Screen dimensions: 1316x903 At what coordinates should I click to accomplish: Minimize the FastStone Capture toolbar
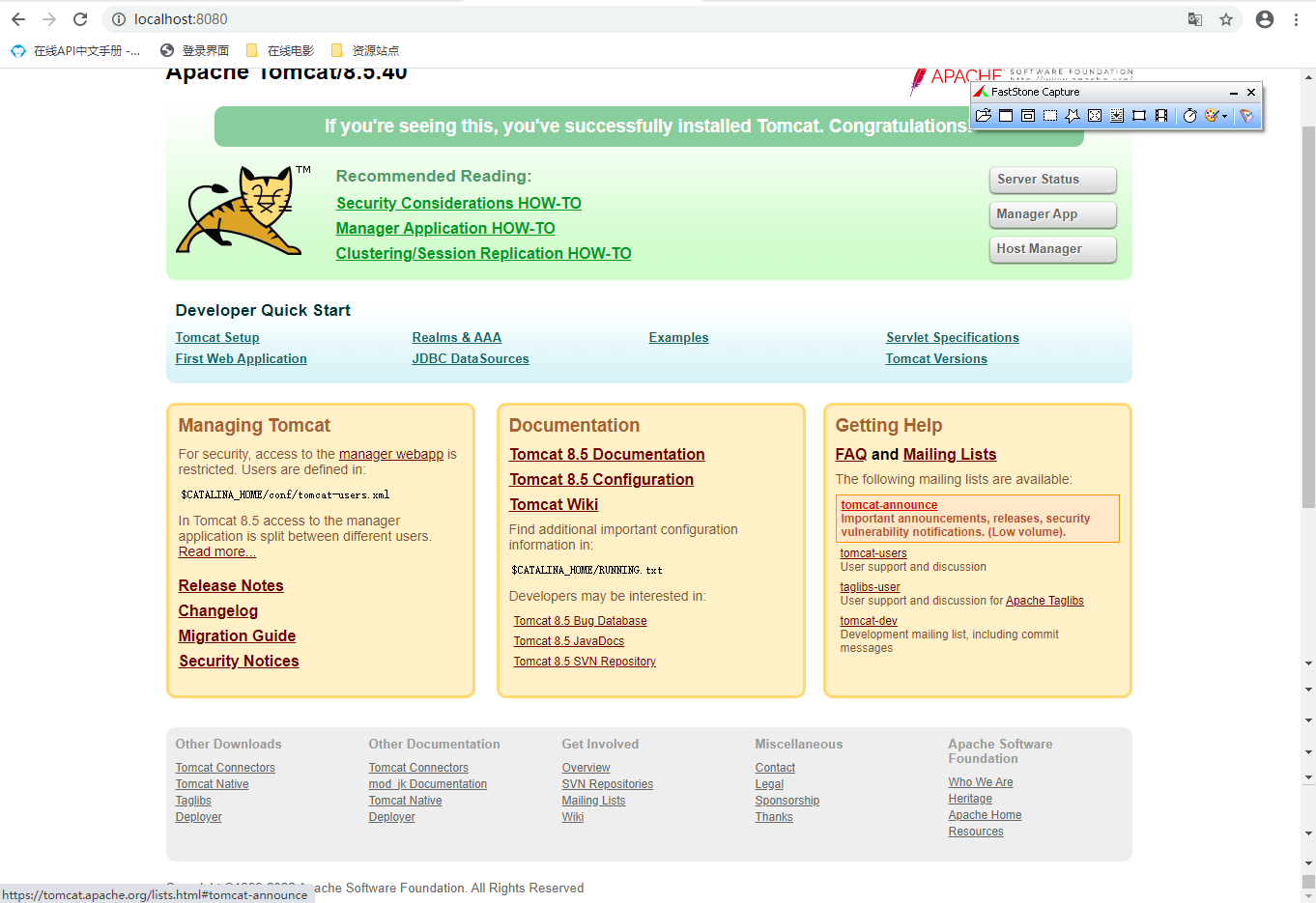tap(1234, 93)
